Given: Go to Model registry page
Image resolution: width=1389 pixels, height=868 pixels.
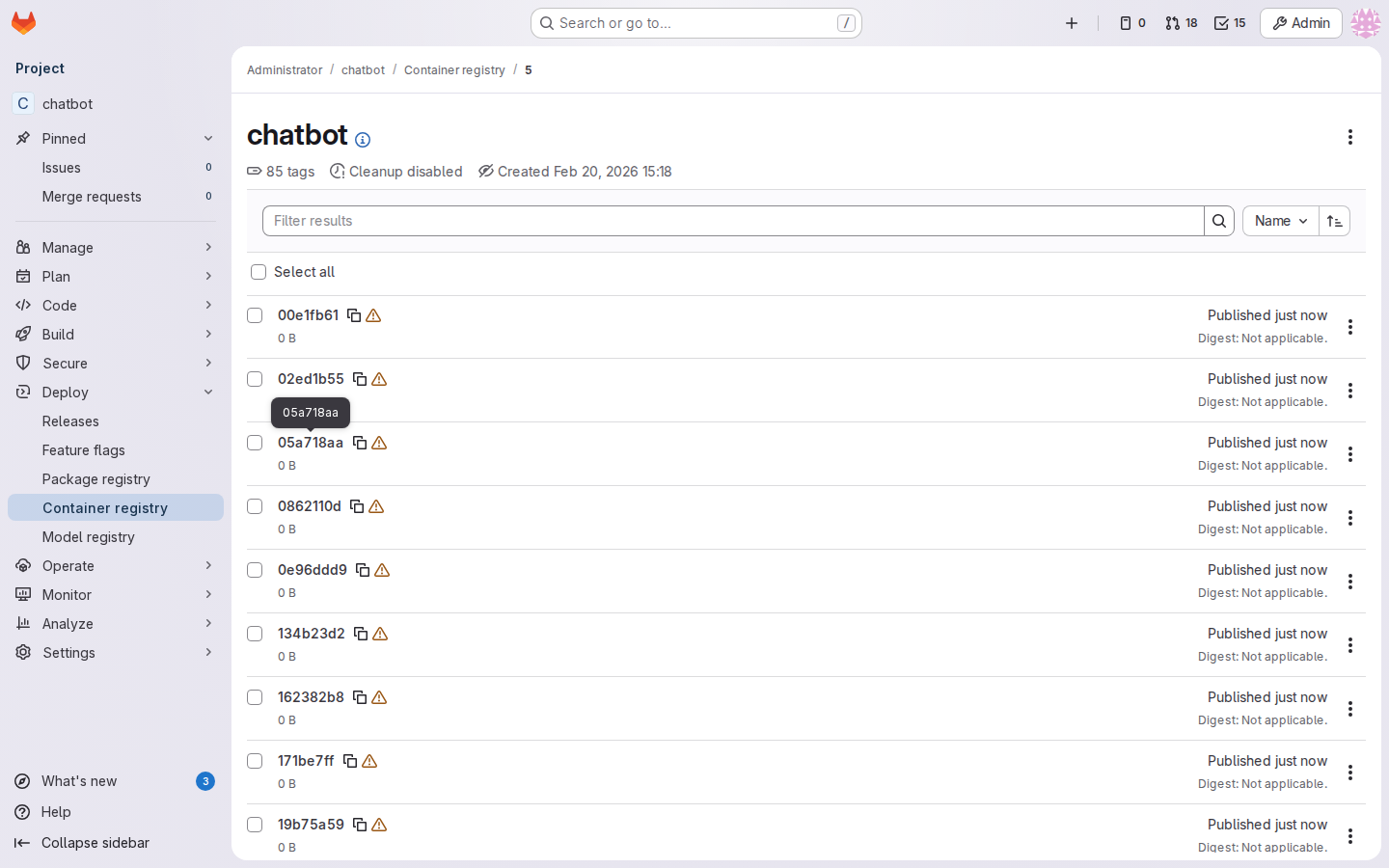Looking at the screenshot, I should pos(89,537).
